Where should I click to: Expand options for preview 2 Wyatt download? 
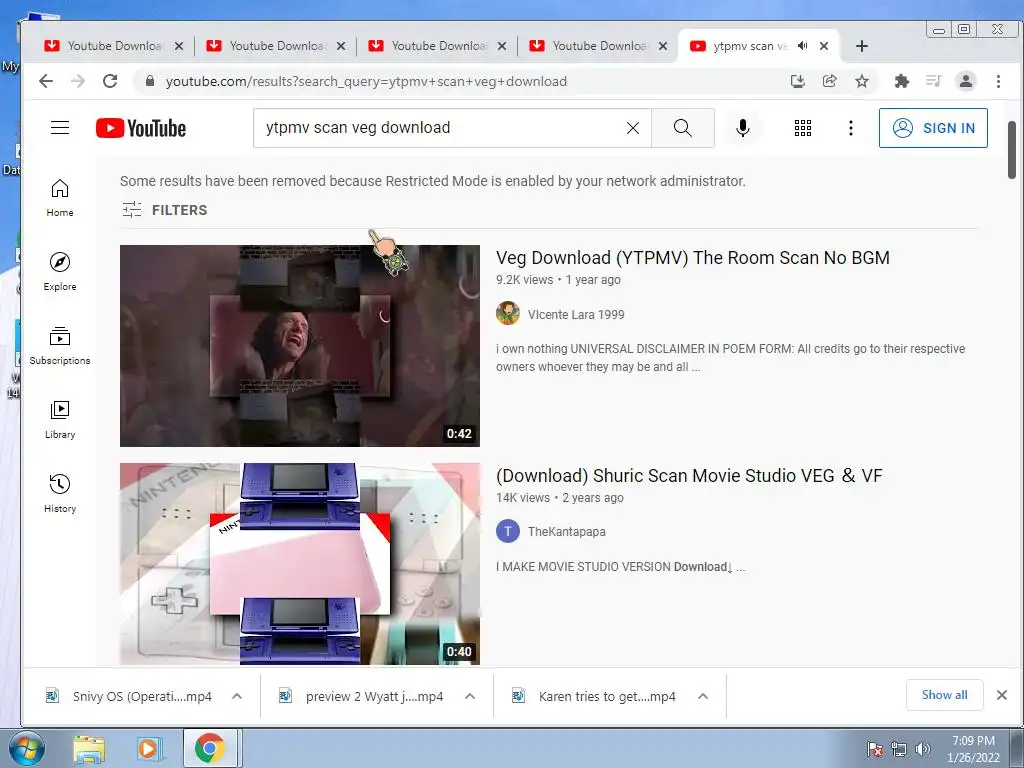click(470, 696)
